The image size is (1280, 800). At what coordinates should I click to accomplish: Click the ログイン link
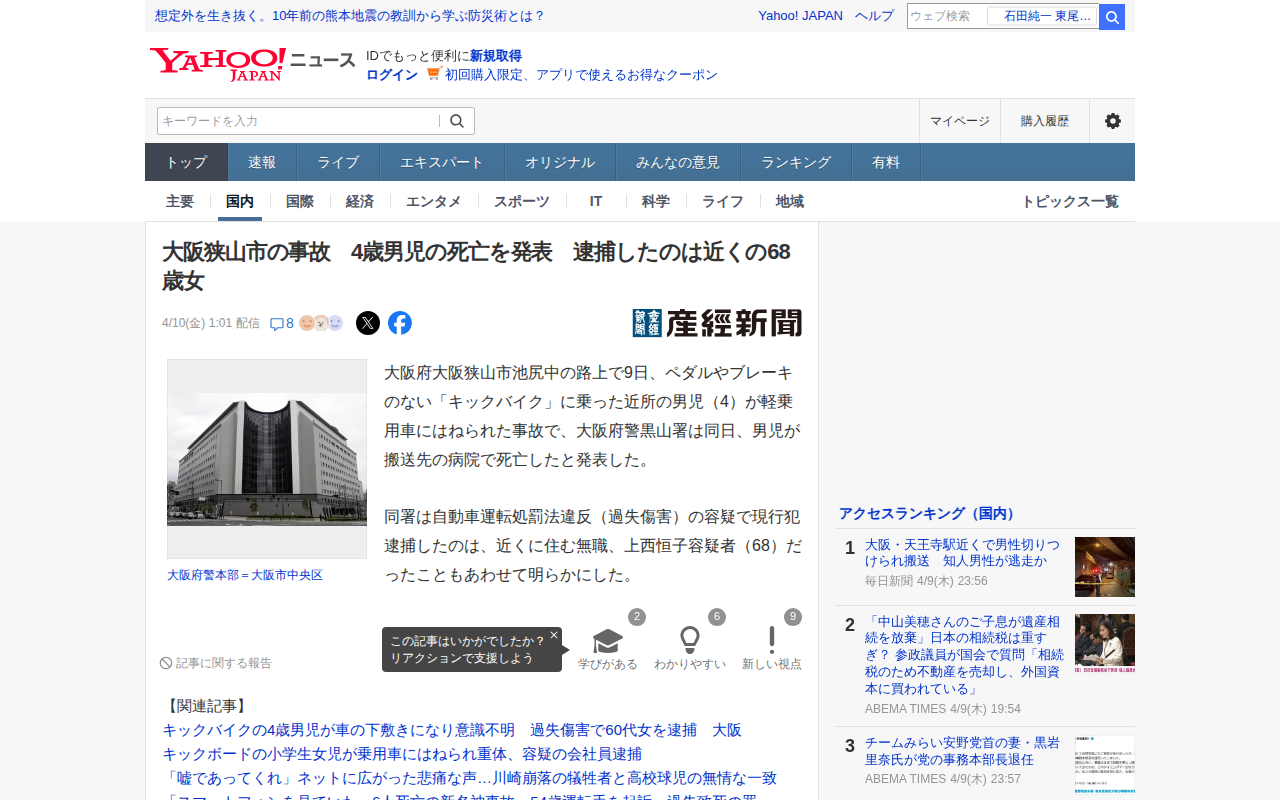(x=392, y=75)
